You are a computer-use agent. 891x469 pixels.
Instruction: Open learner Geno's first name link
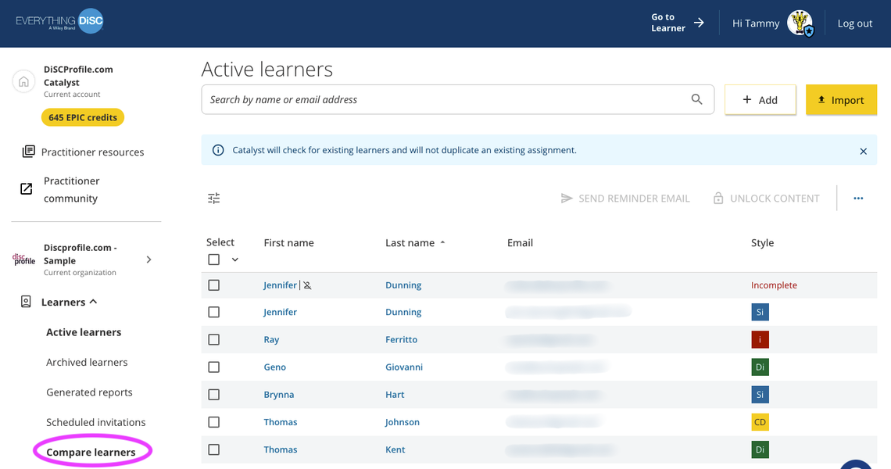pos(274,367)
